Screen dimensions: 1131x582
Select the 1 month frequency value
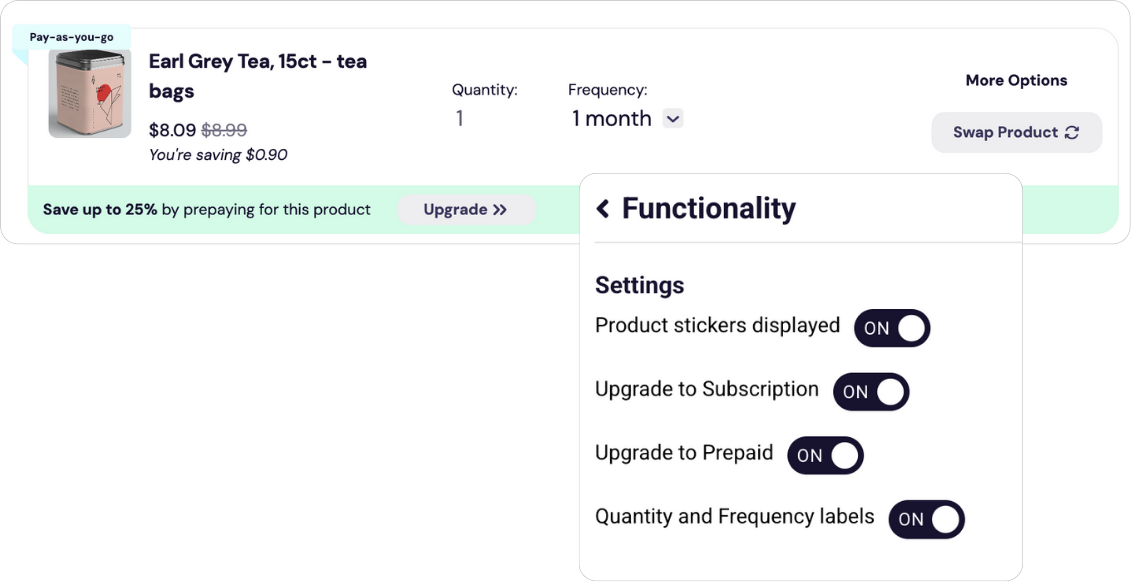[x=612, y=118]
